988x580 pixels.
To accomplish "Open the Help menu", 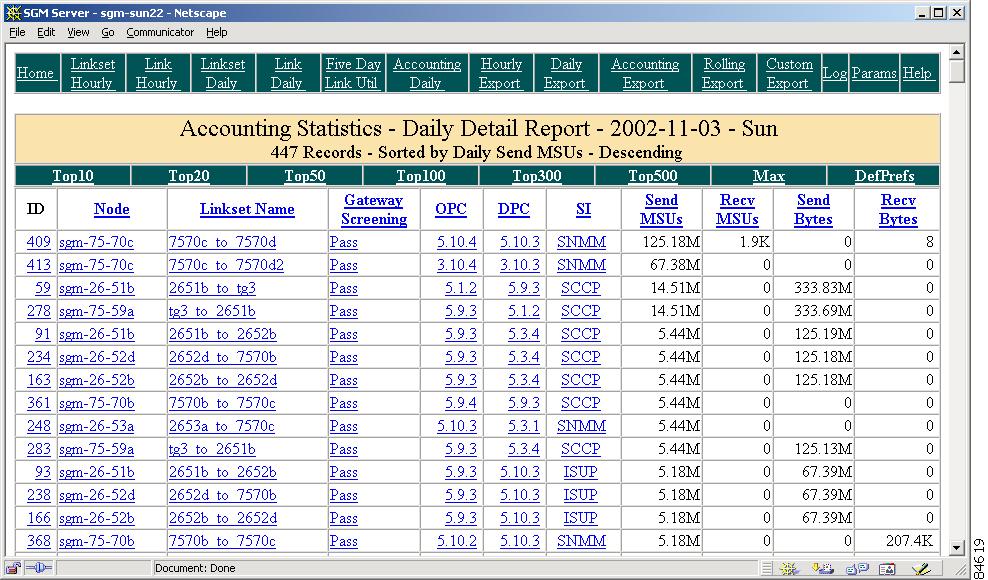I will 217,32.
